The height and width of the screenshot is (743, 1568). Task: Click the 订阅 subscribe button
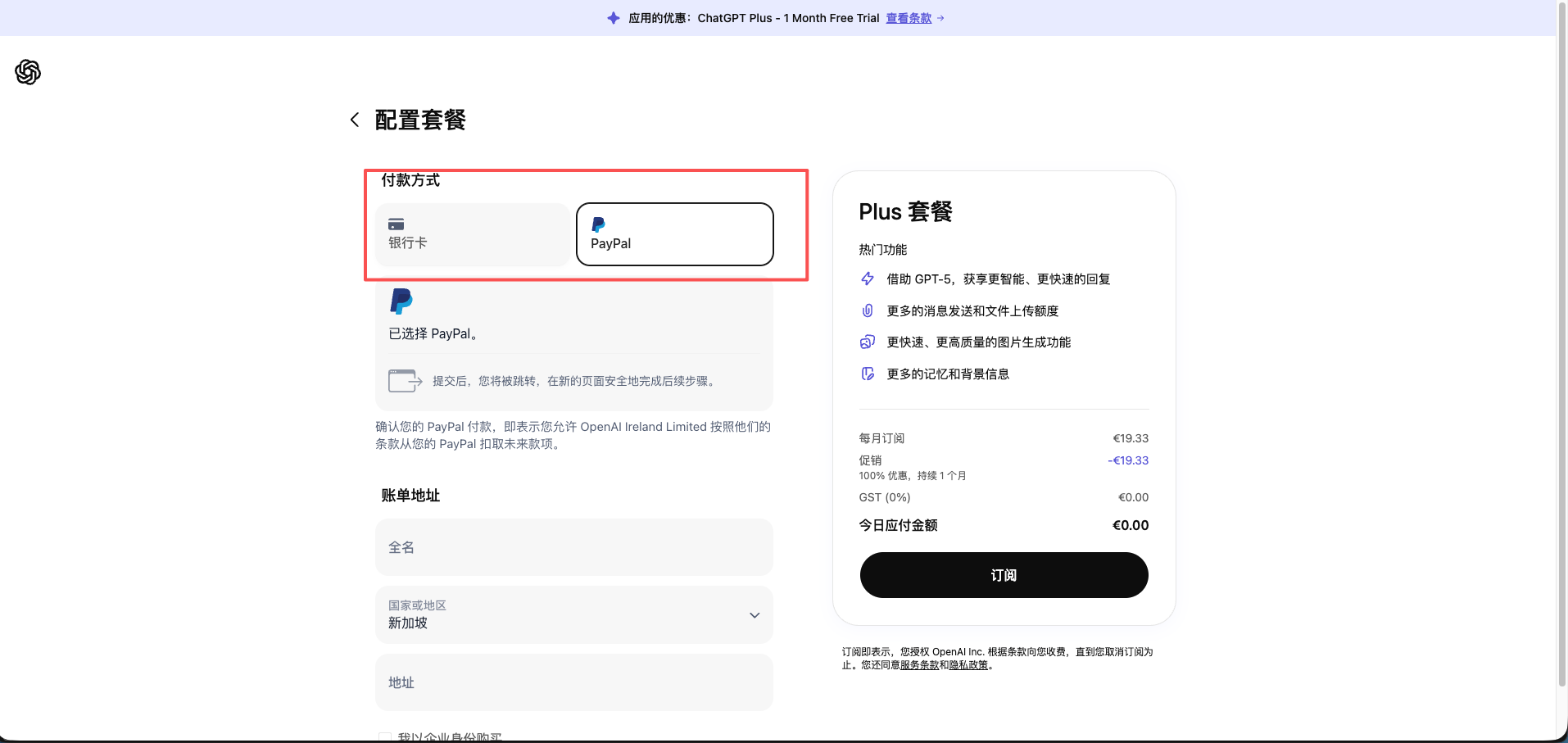[x=1003, y=575]
